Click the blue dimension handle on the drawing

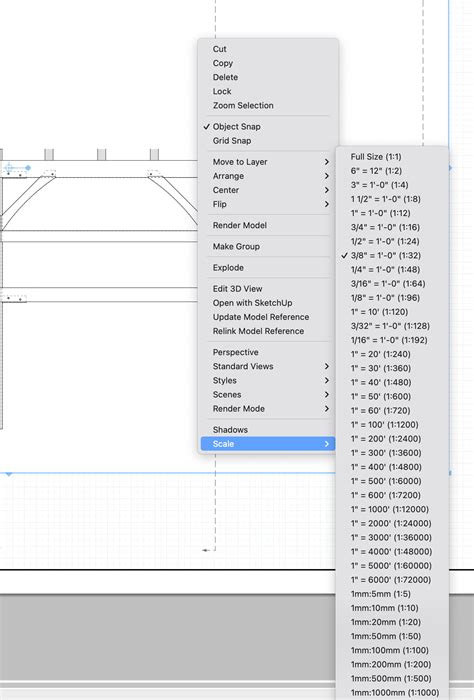point(28,168)
